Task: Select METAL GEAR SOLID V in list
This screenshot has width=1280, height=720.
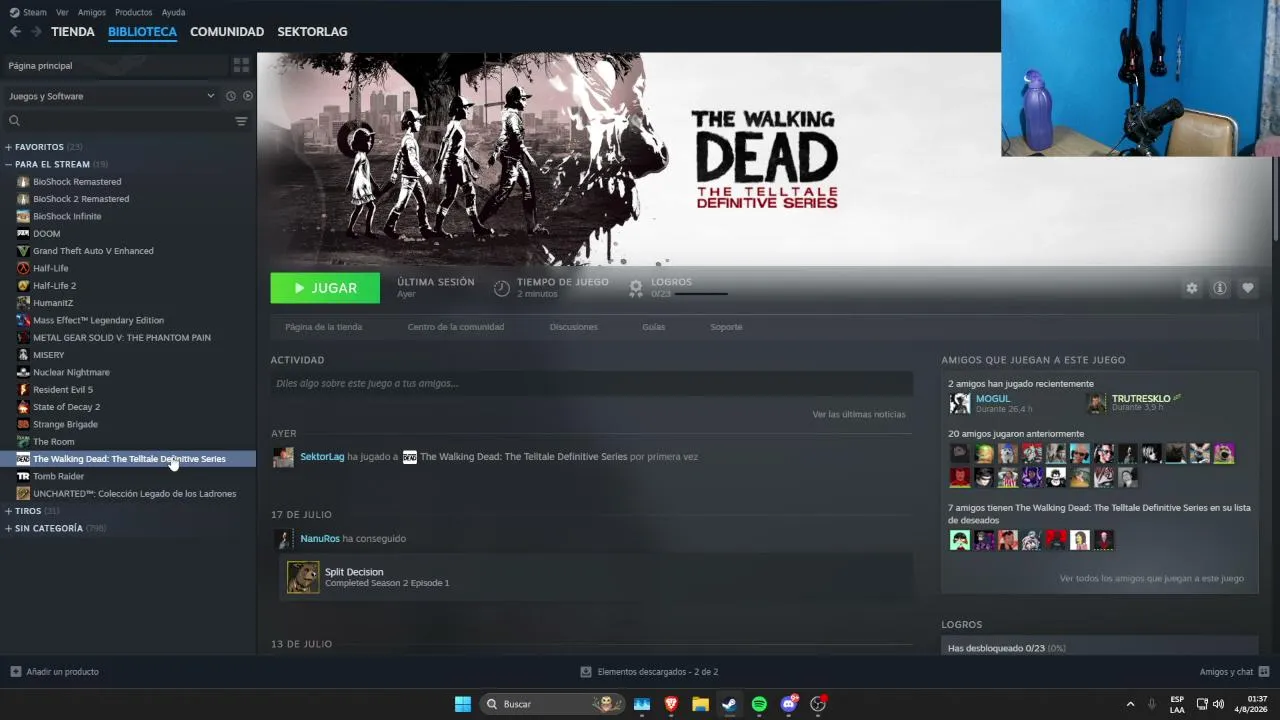Action: pos(122,338)
